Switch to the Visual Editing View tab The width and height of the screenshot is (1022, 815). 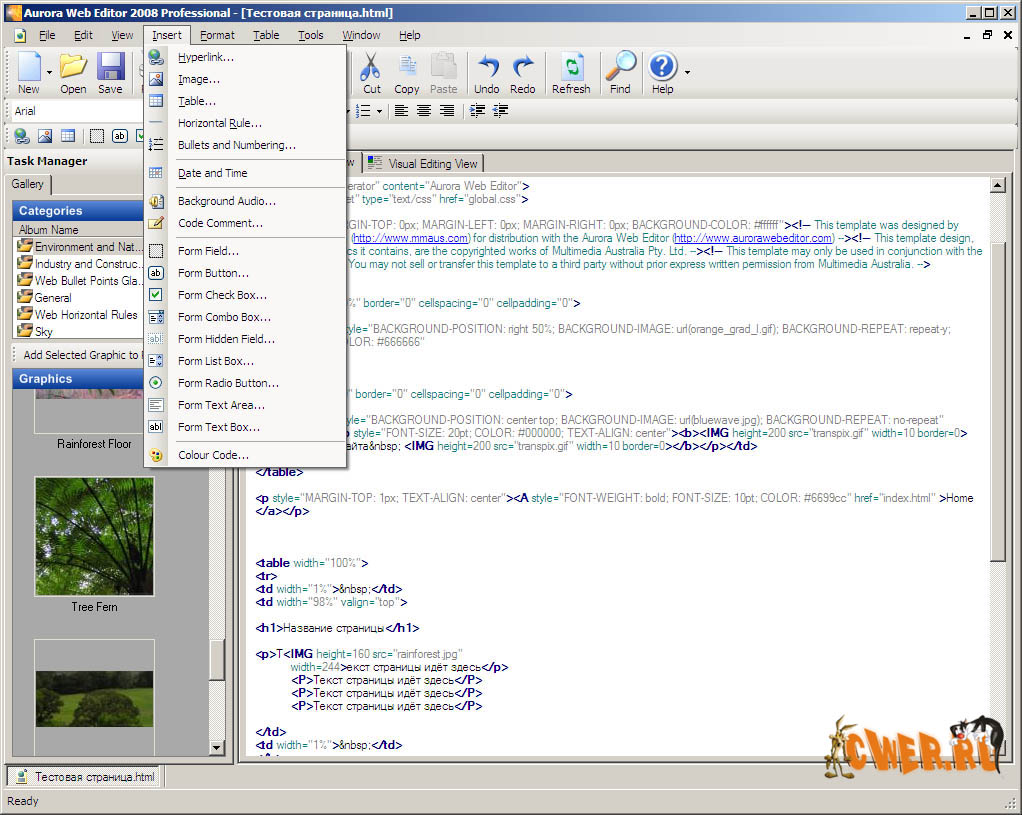424,163
